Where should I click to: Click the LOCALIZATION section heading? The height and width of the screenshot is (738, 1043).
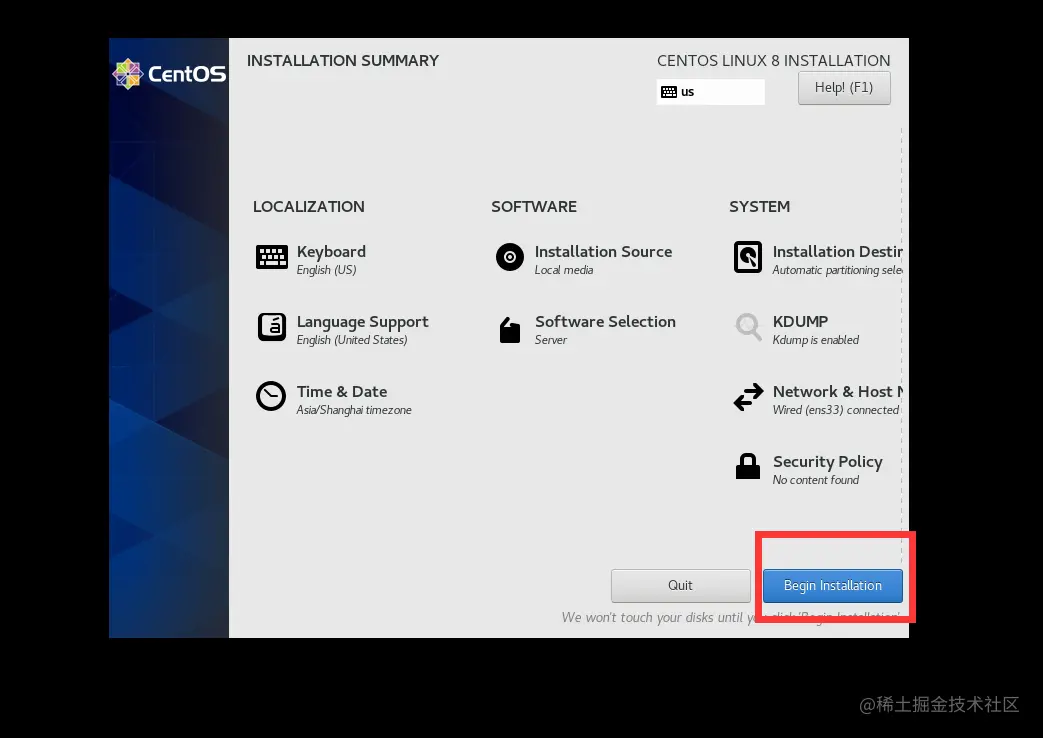[x=309, y=206]
